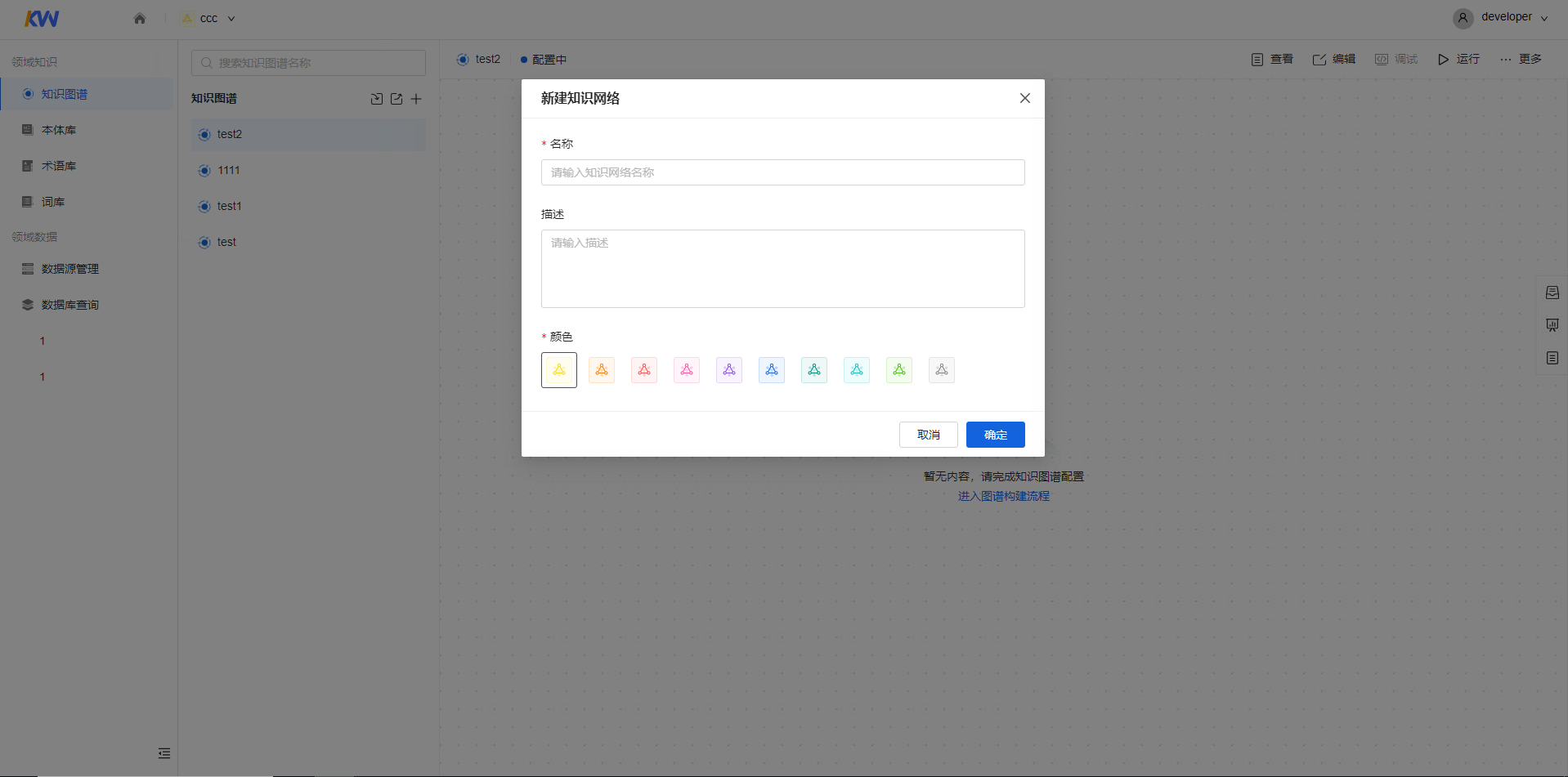
Task: Select the red color swatch
Action: tap(644, 370)
